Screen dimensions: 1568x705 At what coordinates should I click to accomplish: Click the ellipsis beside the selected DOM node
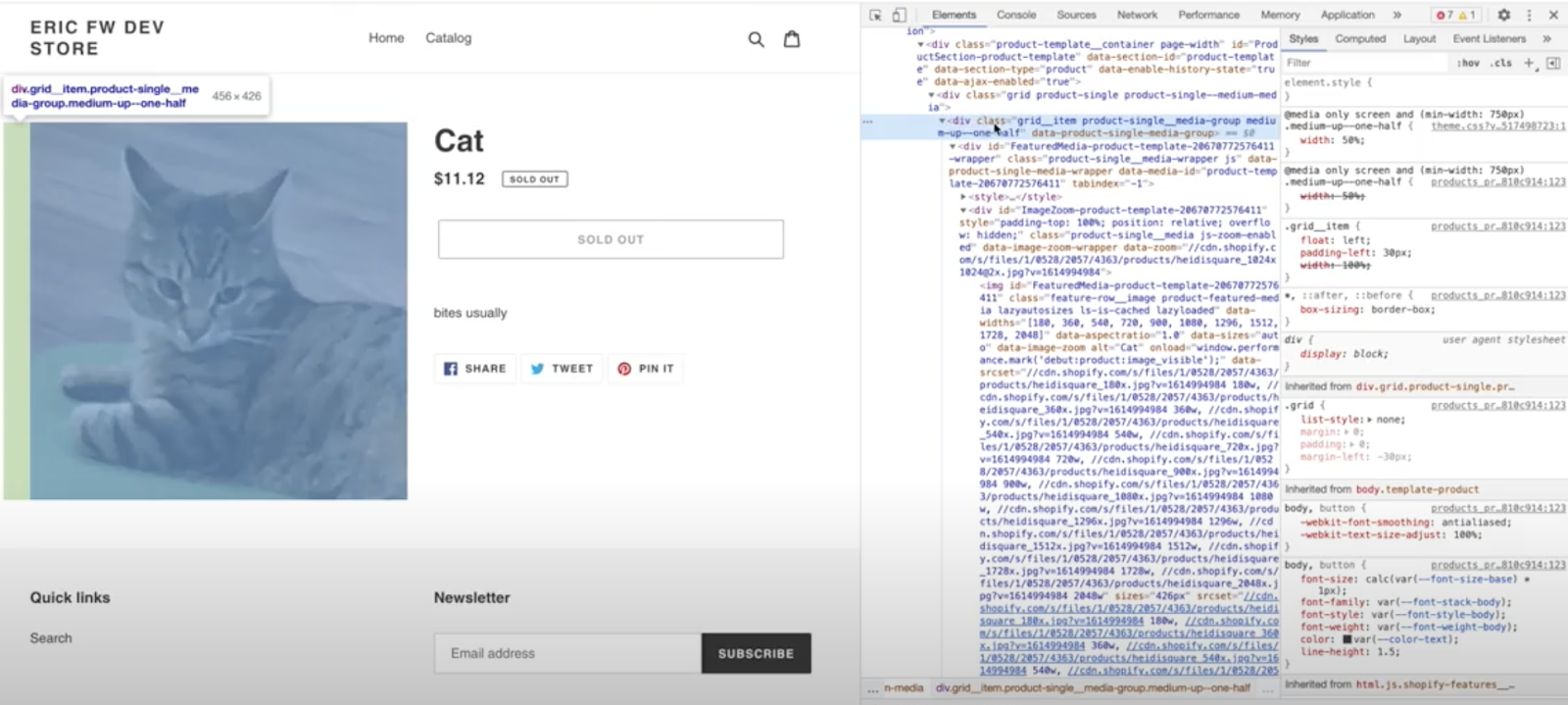[x=867, y=122]
